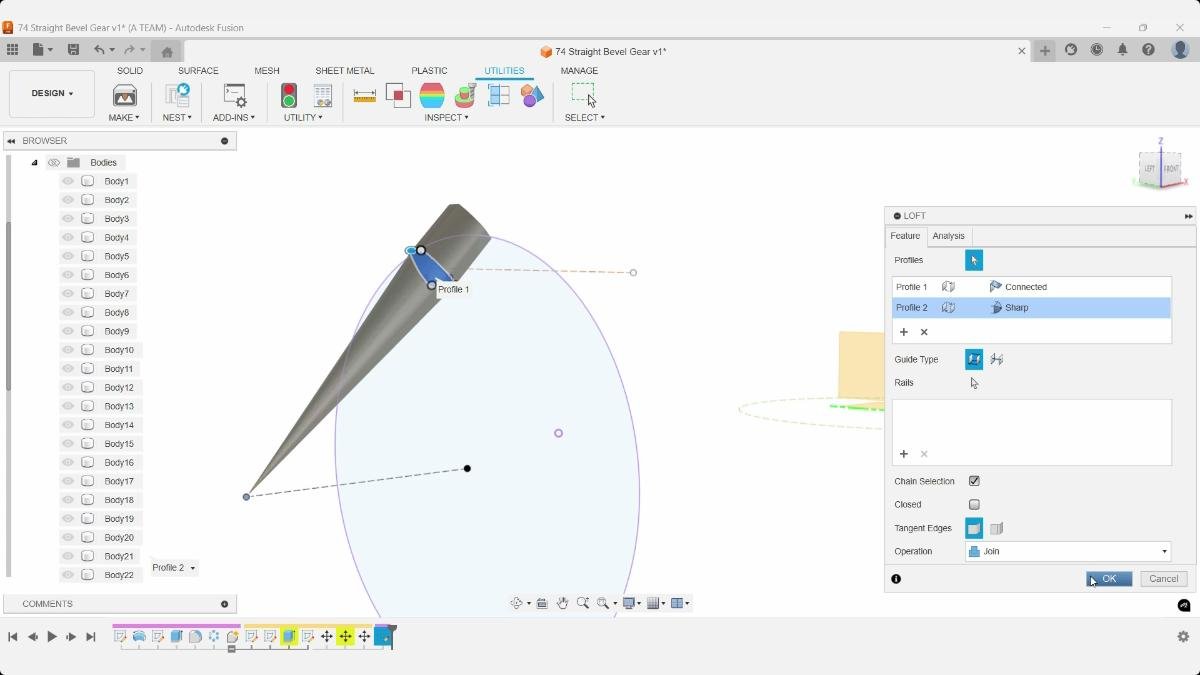
Task: Hide Body10 with eye icon
Action: [x=68, y=350]
